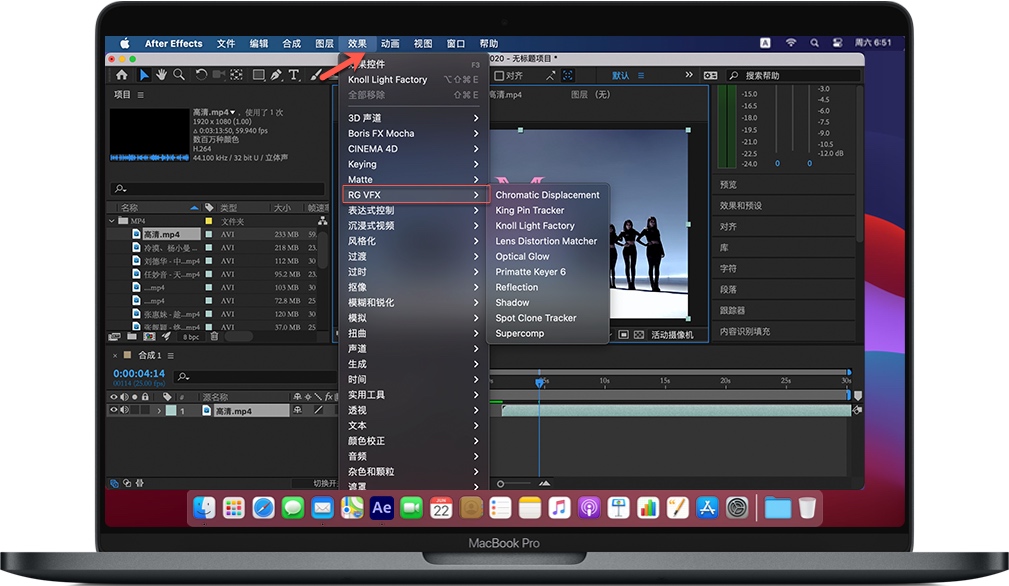
Task: Expand the 高清.mp4 layer properties arrow
Action: (x=160, y=410)
